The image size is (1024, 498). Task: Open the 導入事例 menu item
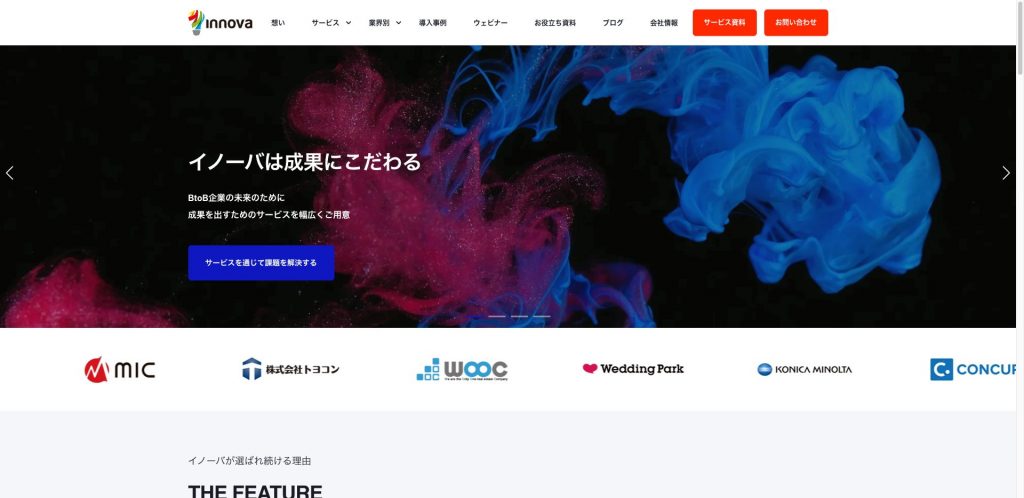tap(432, 23)
